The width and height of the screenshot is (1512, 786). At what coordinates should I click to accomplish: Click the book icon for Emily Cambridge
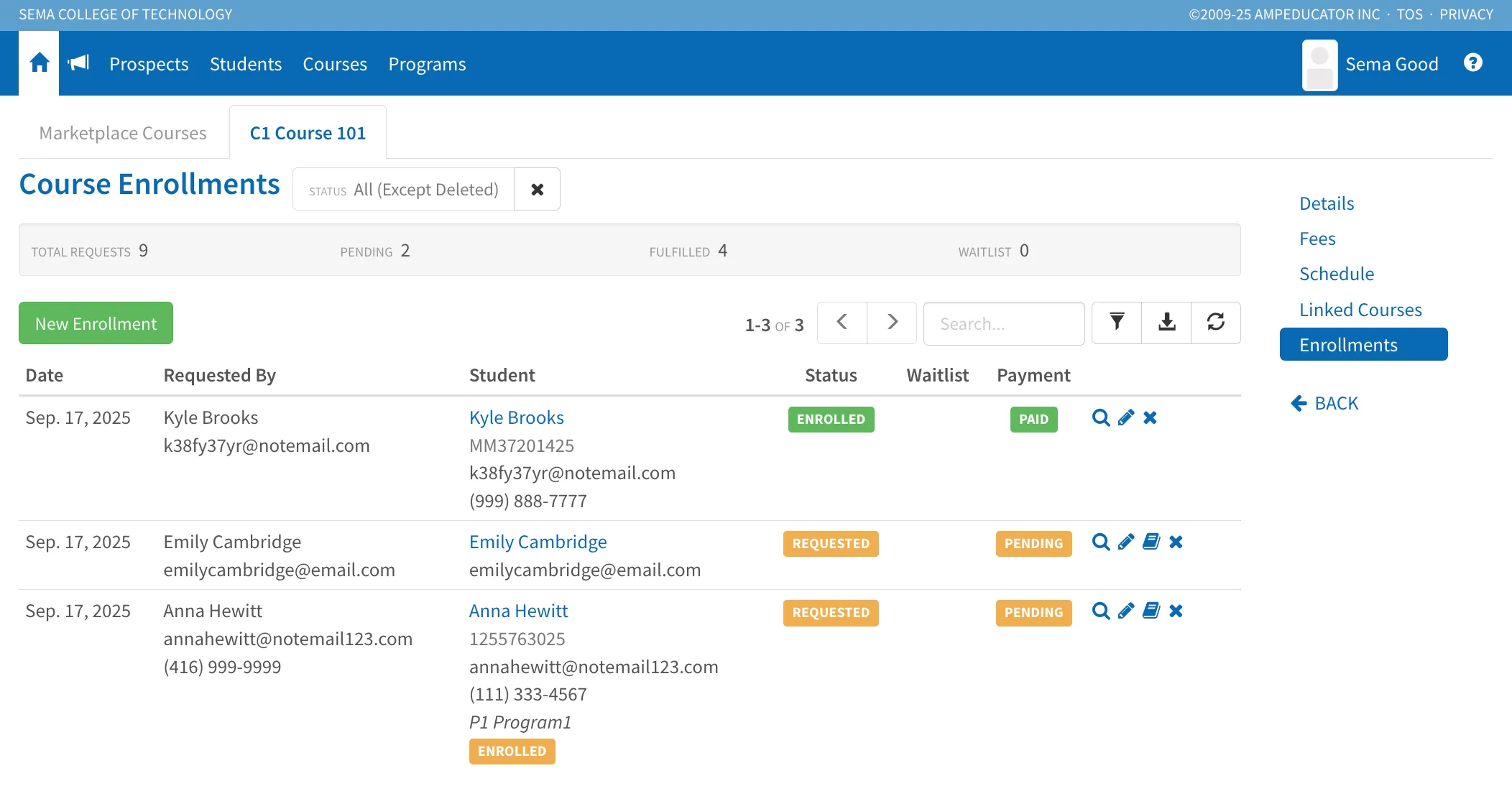(x=1151, y=542)
